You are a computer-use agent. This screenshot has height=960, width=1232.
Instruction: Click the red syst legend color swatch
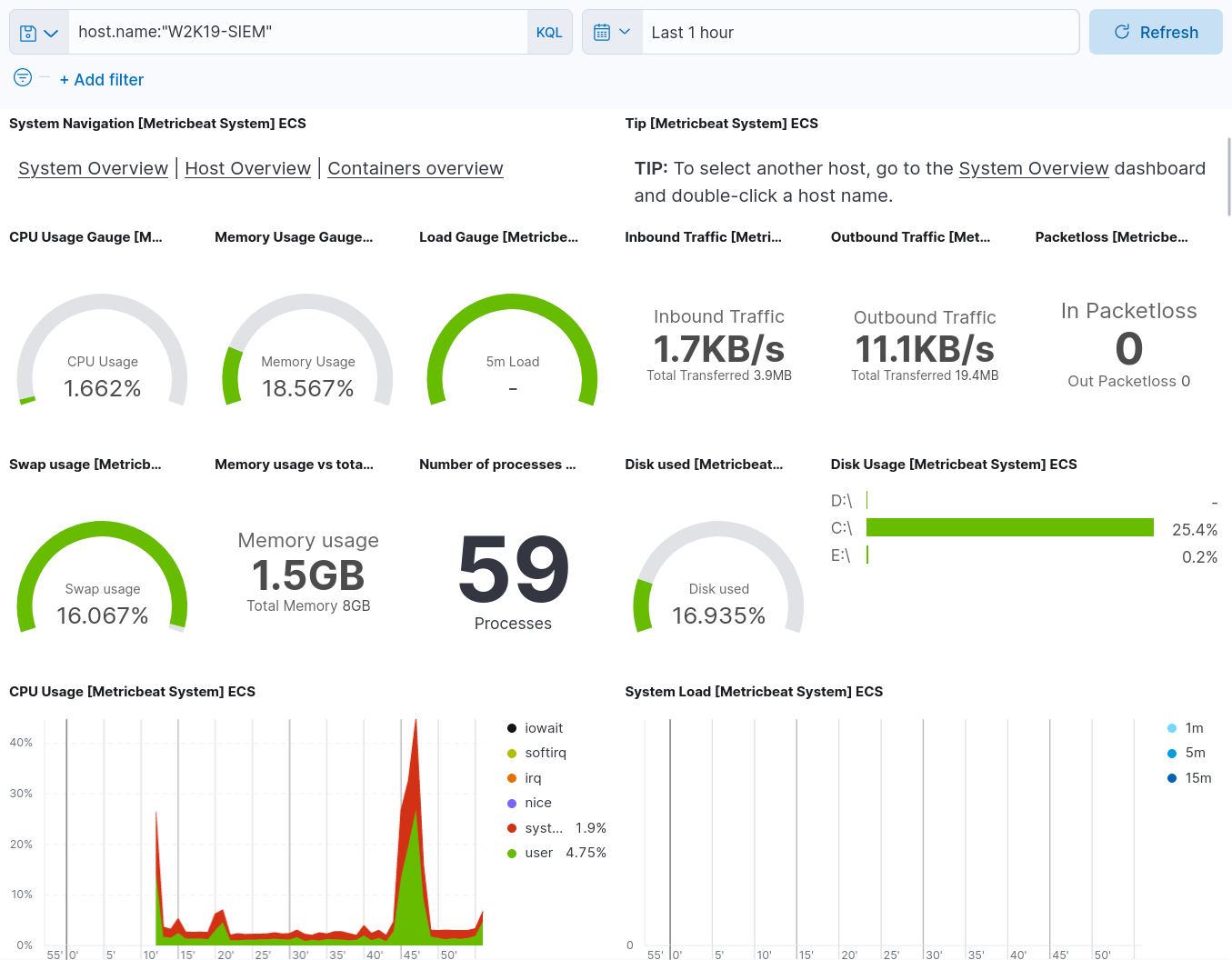pos(511,827)
